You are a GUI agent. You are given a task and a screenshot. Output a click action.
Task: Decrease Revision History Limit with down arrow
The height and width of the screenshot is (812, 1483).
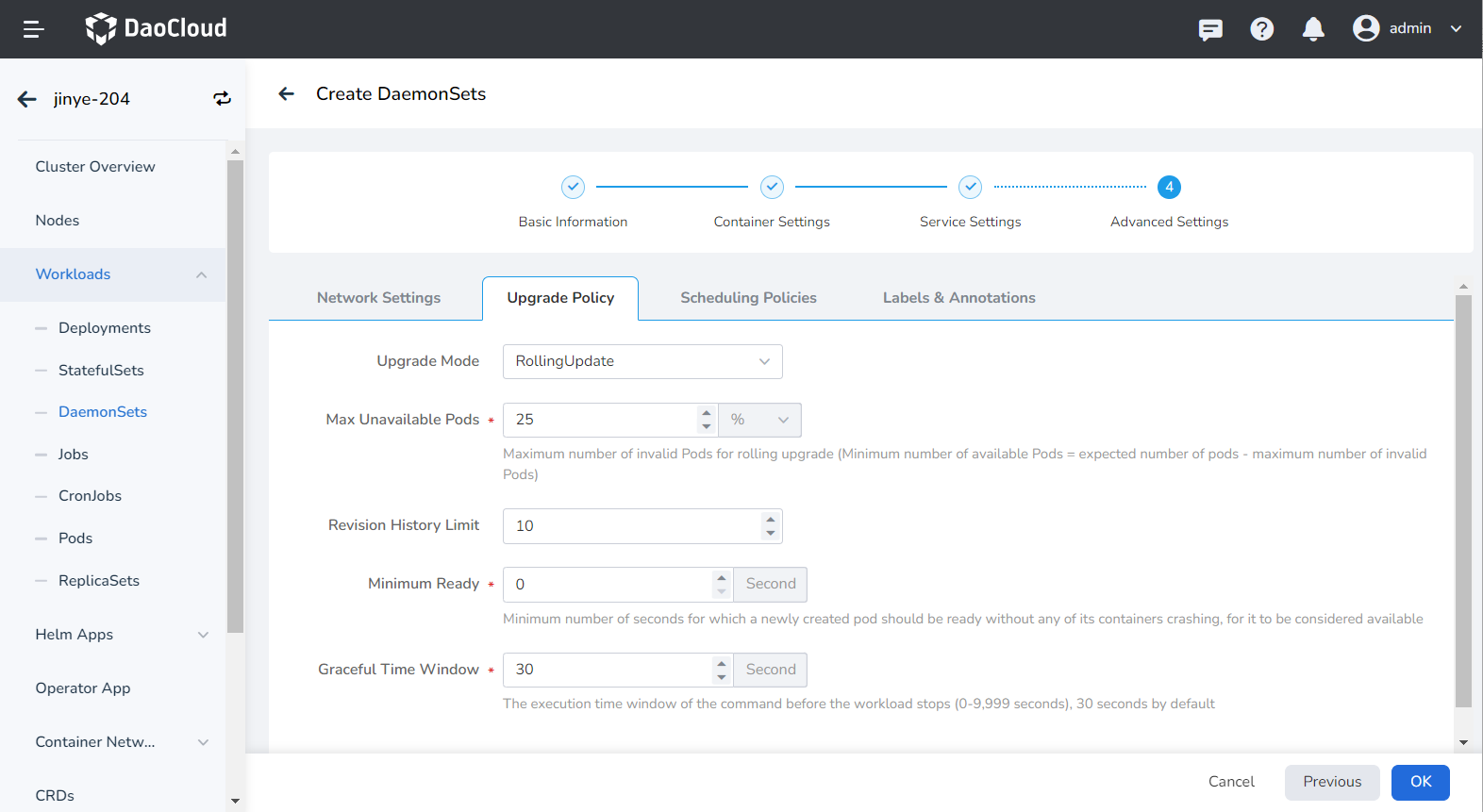coord(771,533)
